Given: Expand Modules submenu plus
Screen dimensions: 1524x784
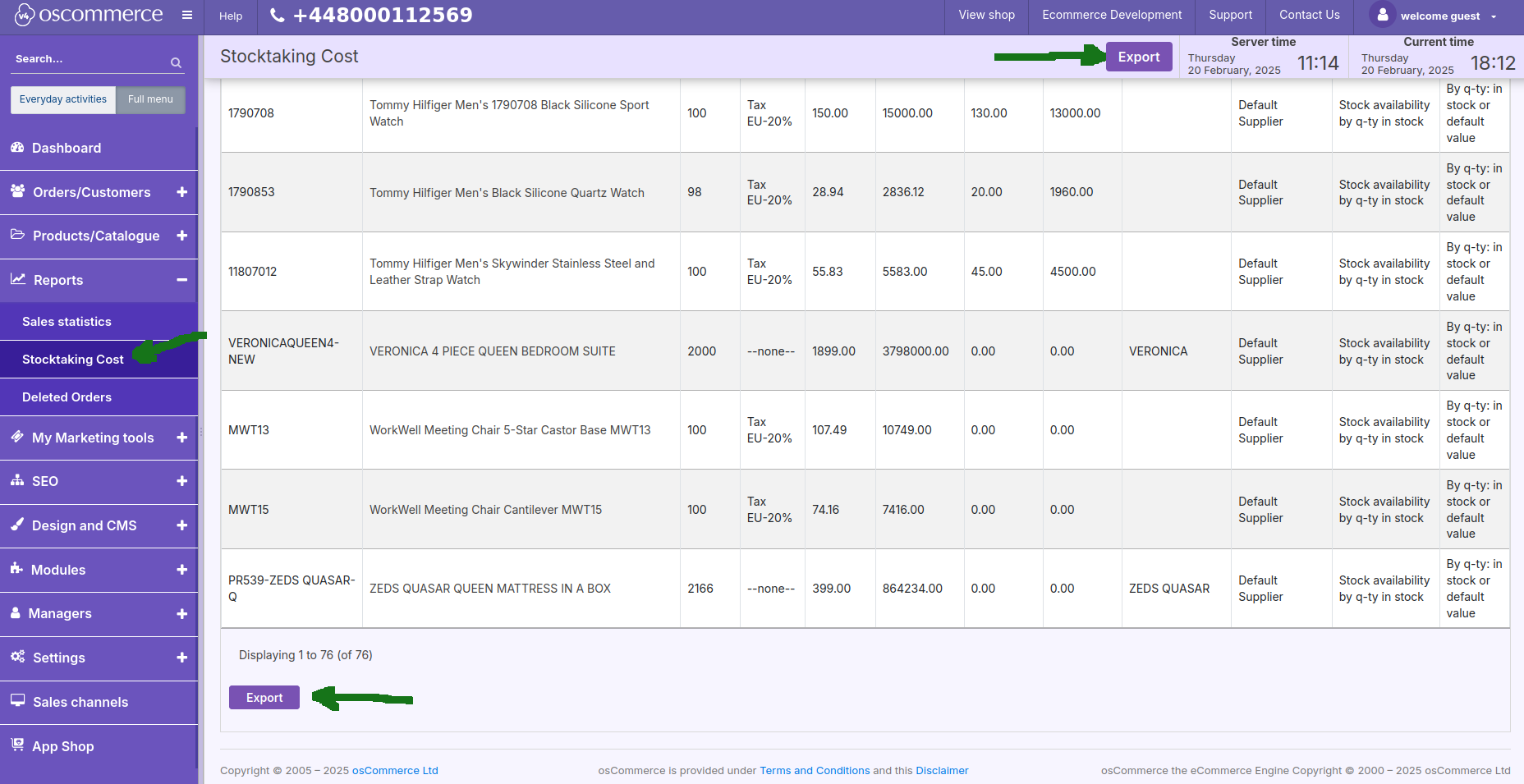Looking at the screenshot, I should tap(182, 570).
